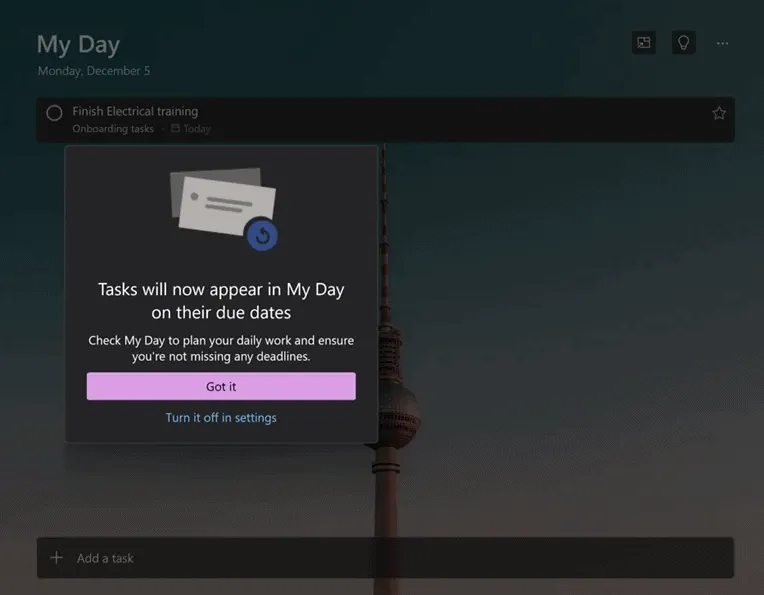The height and width of the screenshot is (595, 764).
Task: Follow the Turn it off in settings link
Action: coord(221,418)
